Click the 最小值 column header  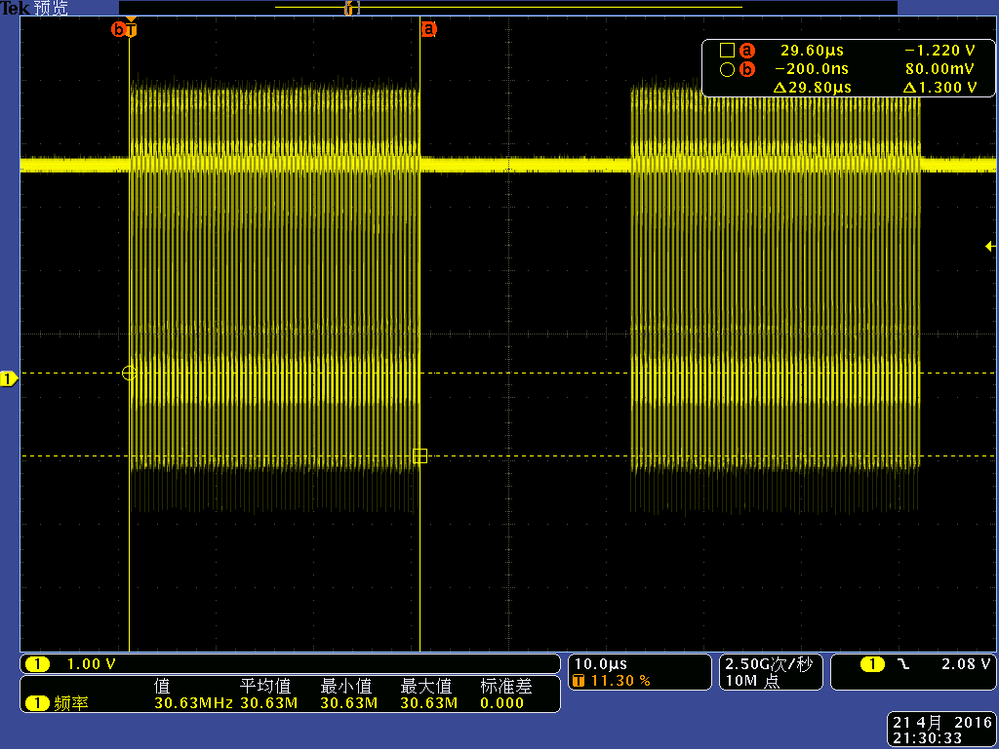tap(346, 687)
